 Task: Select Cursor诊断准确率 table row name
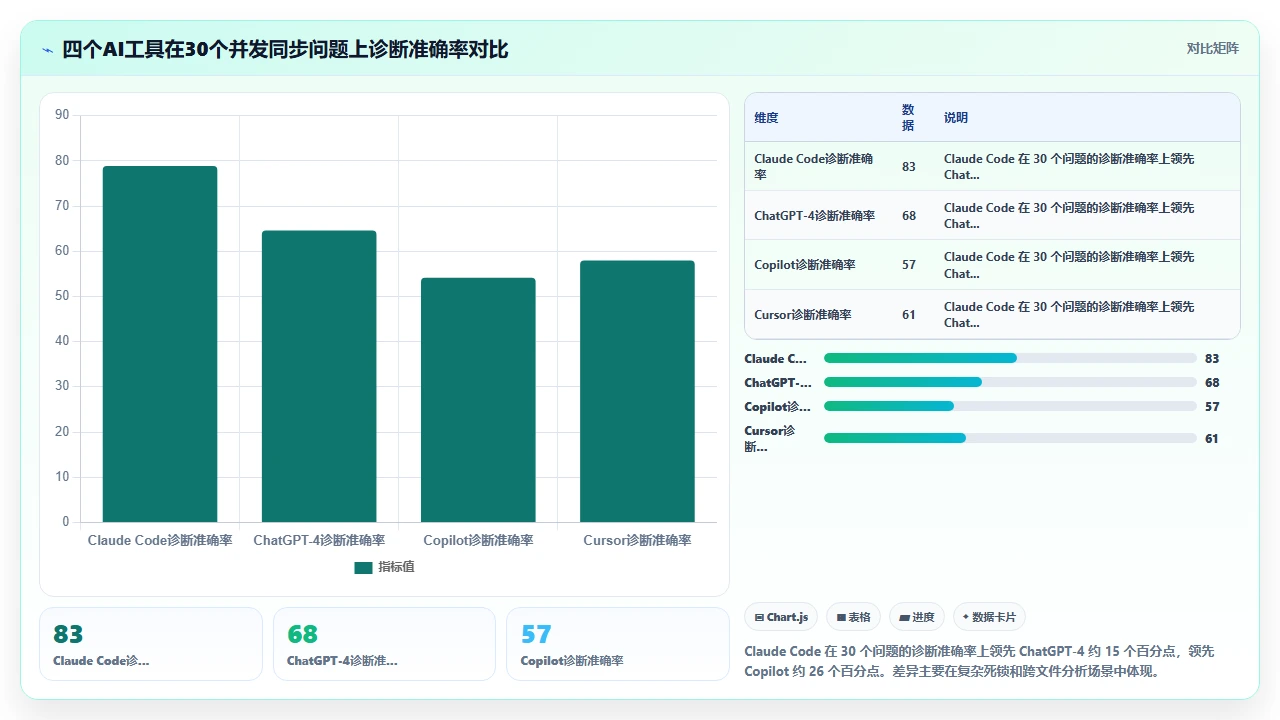803,315
